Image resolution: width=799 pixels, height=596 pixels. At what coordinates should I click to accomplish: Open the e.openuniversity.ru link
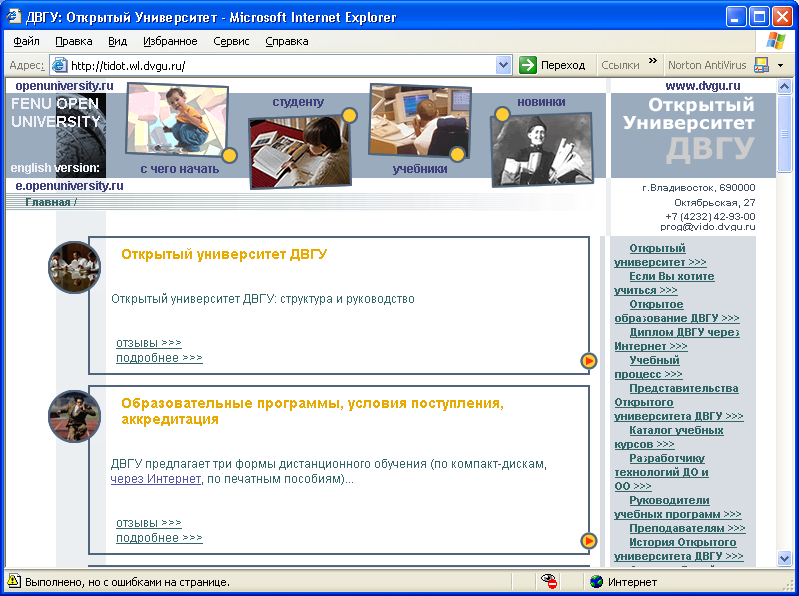69,185
